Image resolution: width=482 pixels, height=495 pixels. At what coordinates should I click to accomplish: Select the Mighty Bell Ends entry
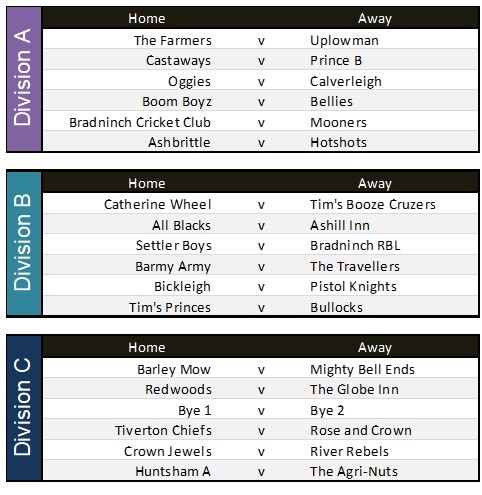[x=362, y=369]
